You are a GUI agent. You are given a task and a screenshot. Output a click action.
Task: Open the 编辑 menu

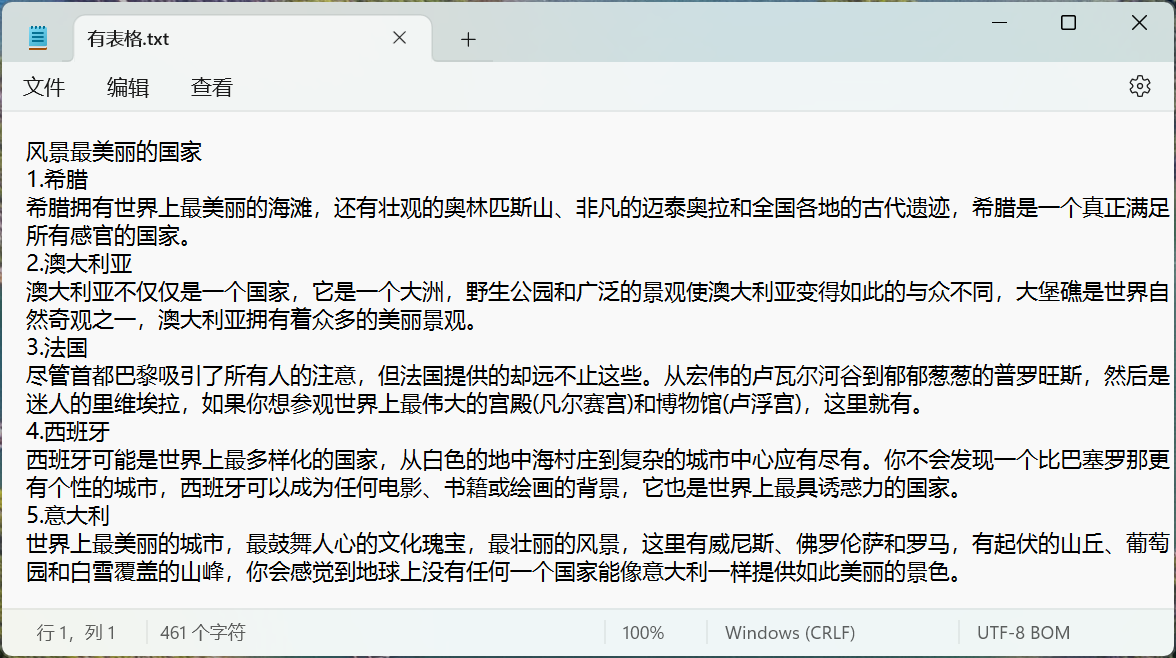(x=128, y=87)
